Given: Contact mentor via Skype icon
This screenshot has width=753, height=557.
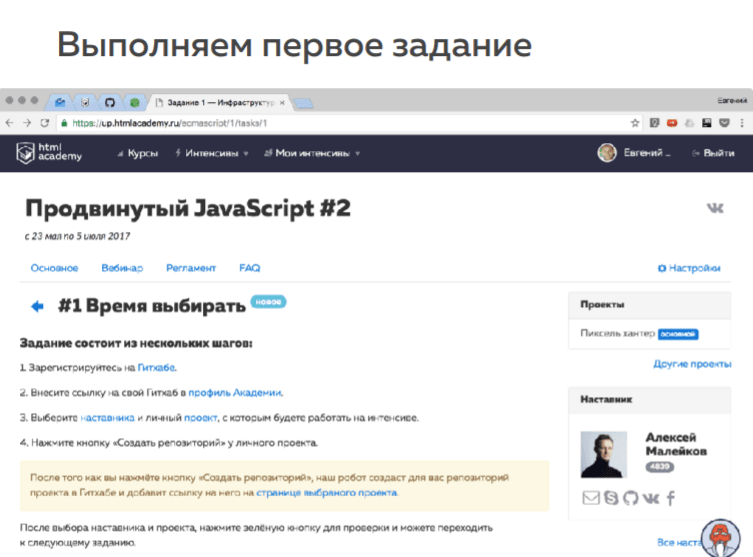Looking at the screenshot, I should [611, 498].
